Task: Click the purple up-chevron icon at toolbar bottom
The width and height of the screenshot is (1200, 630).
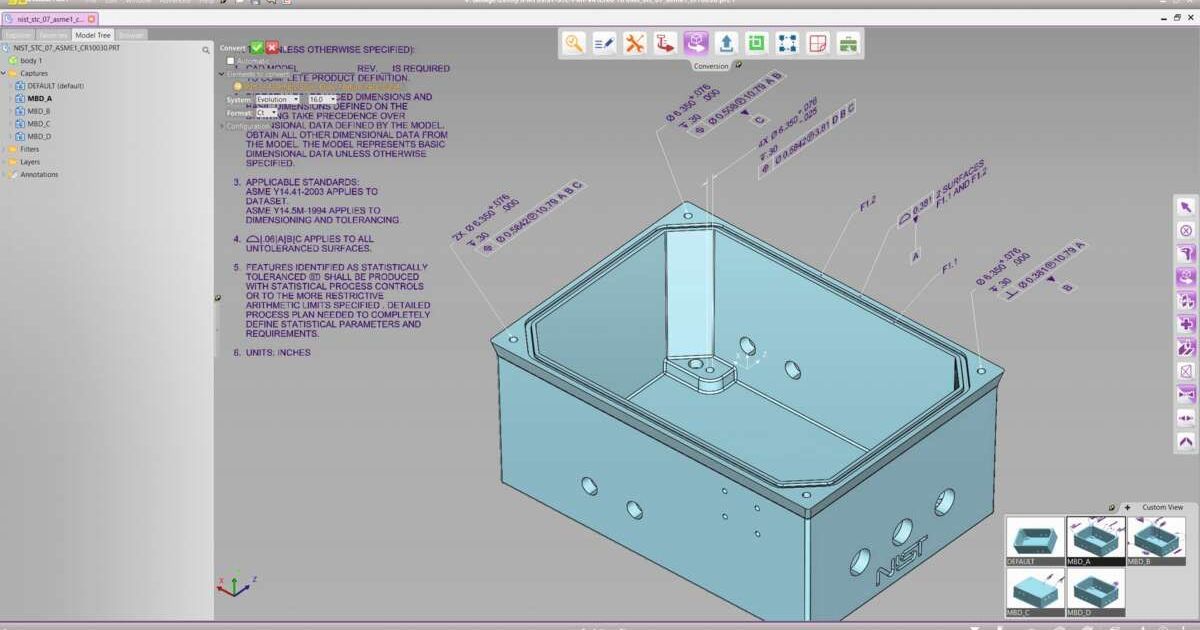Action: click(x=1186, y=441)
